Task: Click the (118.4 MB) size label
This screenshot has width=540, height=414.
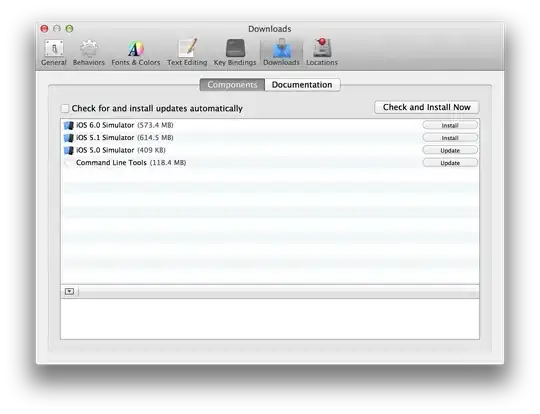Action: coord(168,163)
